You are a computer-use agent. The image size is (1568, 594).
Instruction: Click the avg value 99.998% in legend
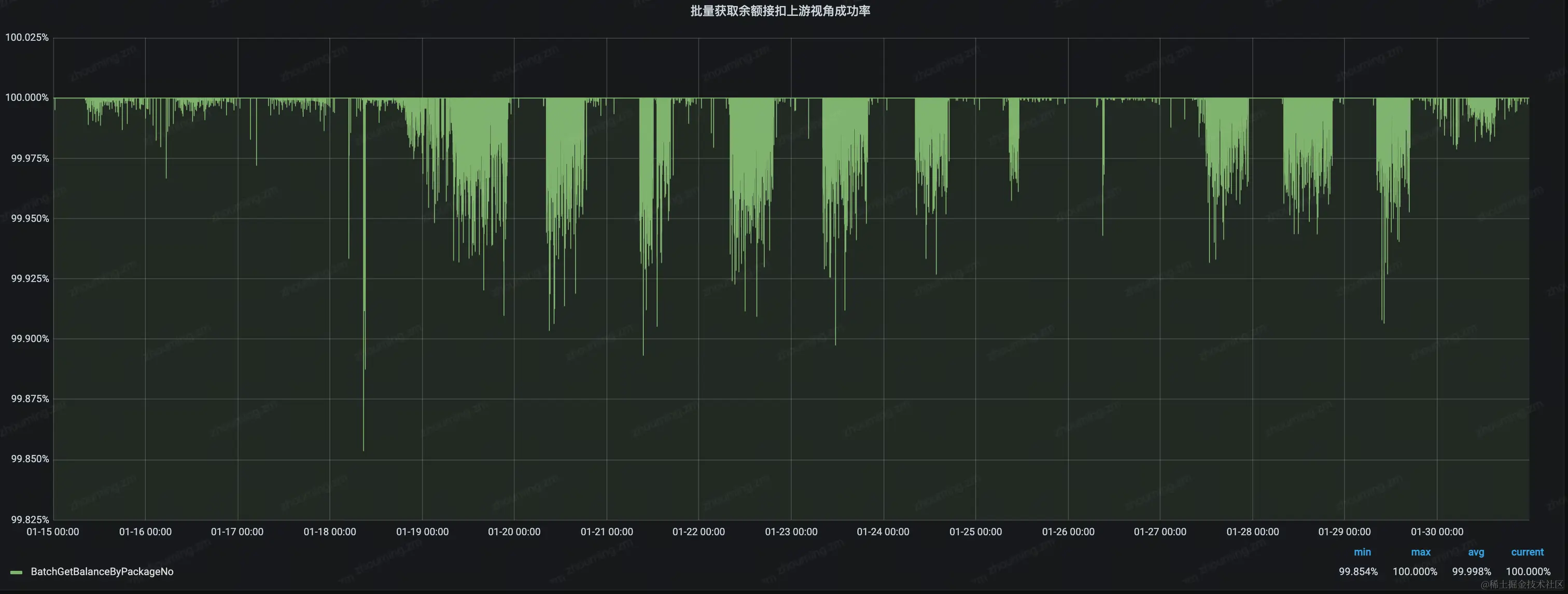(1471, 572)
